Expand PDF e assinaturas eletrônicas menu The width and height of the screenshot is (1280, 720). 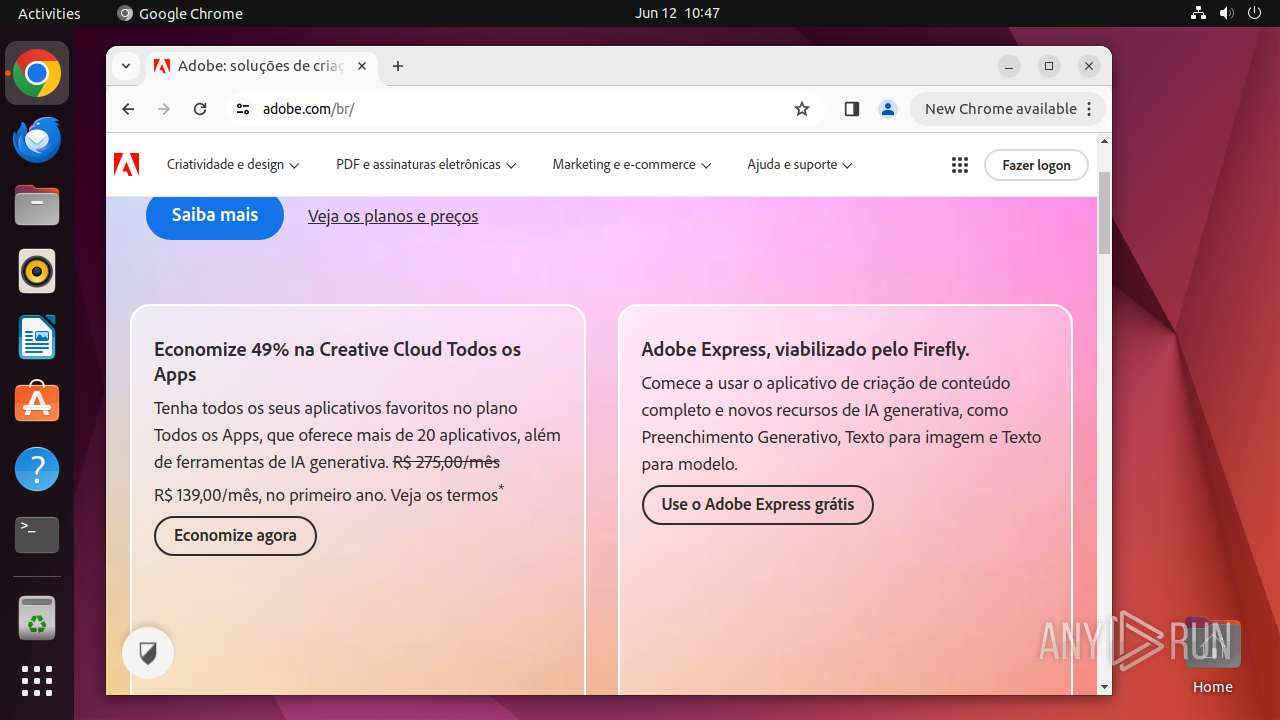[426, 165]
